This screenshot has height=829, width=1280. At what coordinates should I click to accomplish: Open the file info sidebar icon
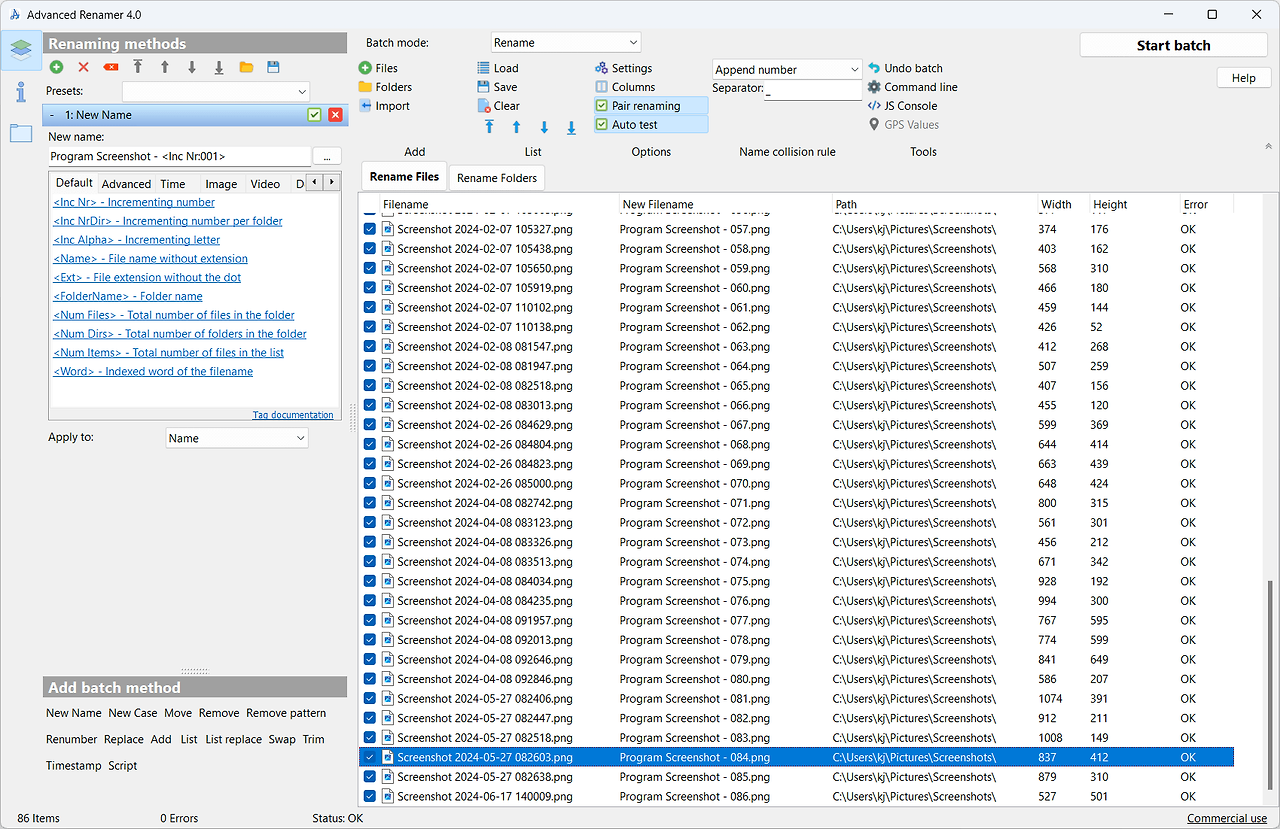(x=21, y=92)
